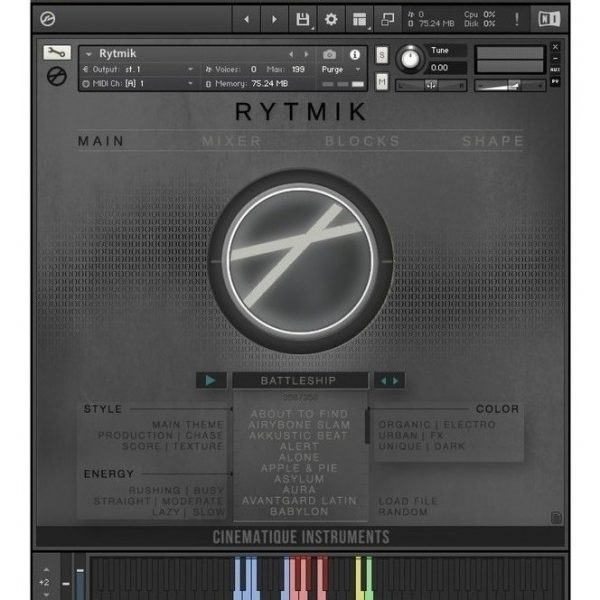Open the Purge dropdown menu
This screenshot has height=600, width=600.
pyautogui.click(x=340, y=69)
